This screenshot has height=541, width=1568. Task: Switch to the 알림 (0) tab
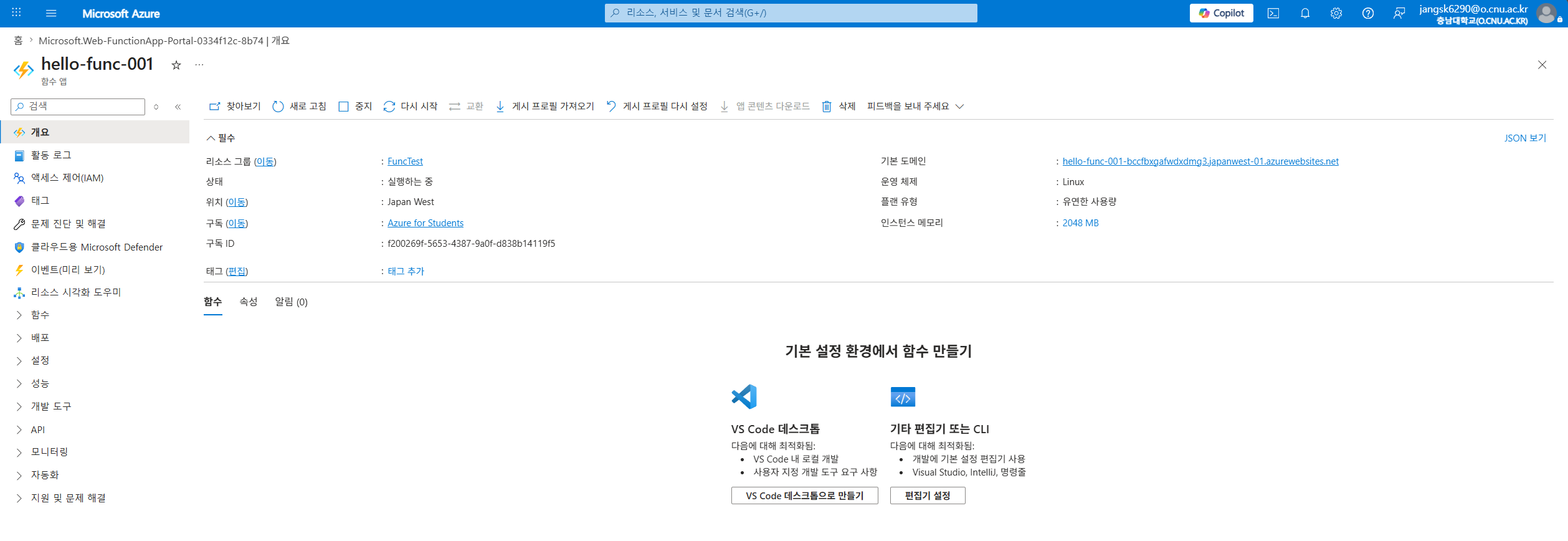[292, 302]
